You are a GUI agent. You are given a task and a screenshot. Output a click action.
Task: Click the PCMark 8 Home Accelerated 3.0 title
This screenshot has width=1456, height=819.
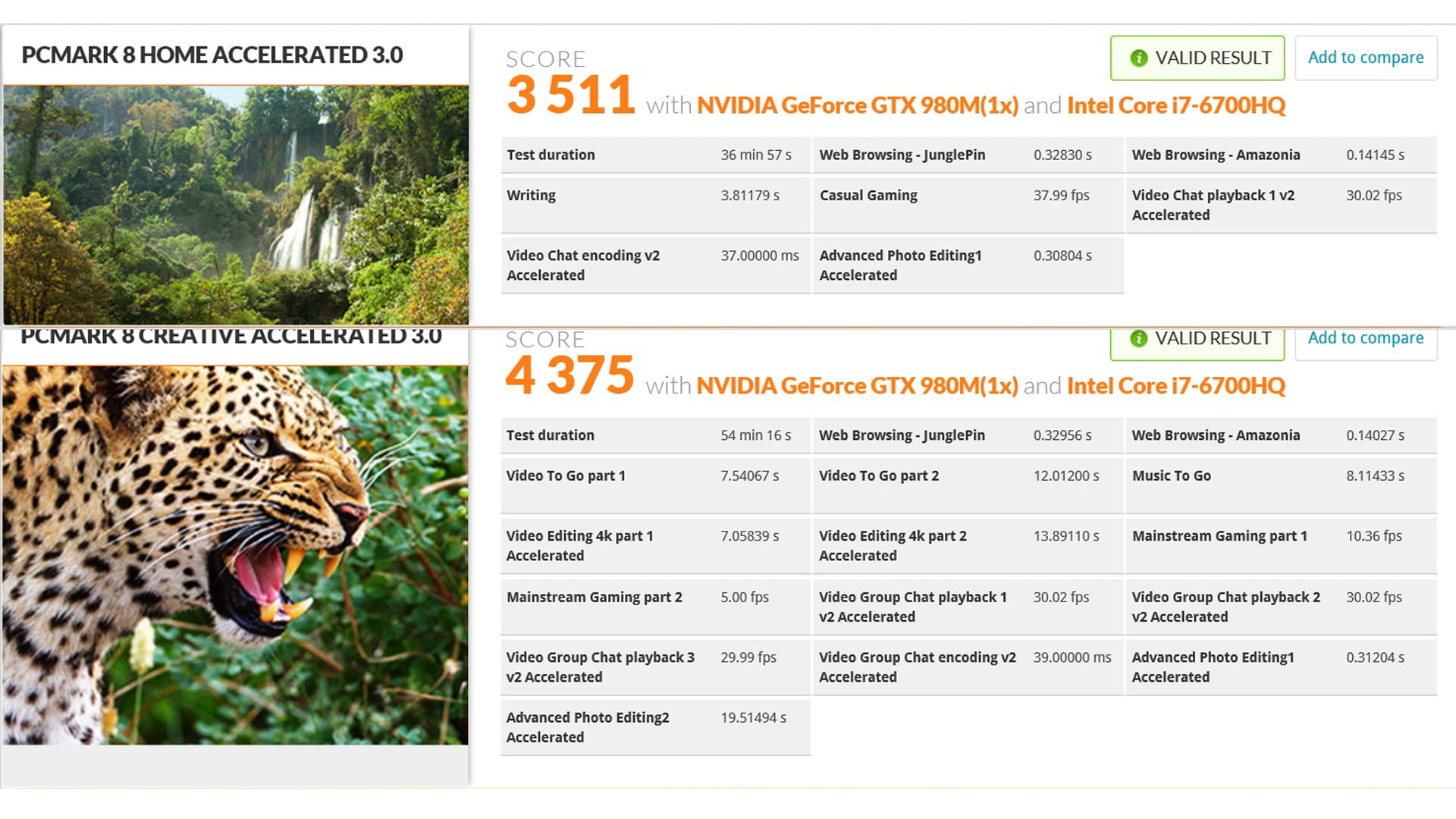coord(212,55)
